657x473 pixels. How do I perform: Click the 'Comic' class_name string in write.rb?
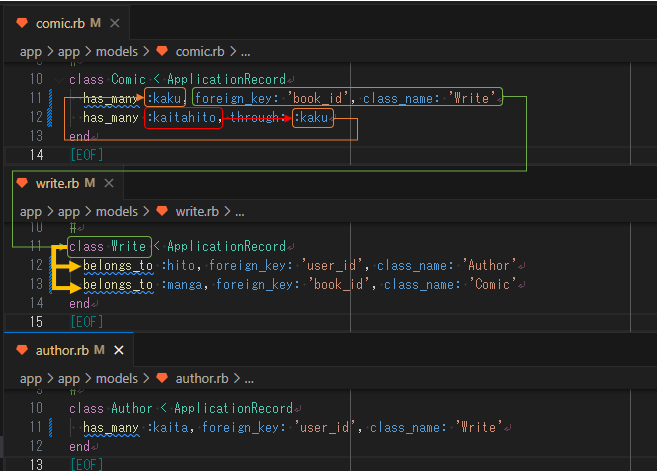pos(492,285)
